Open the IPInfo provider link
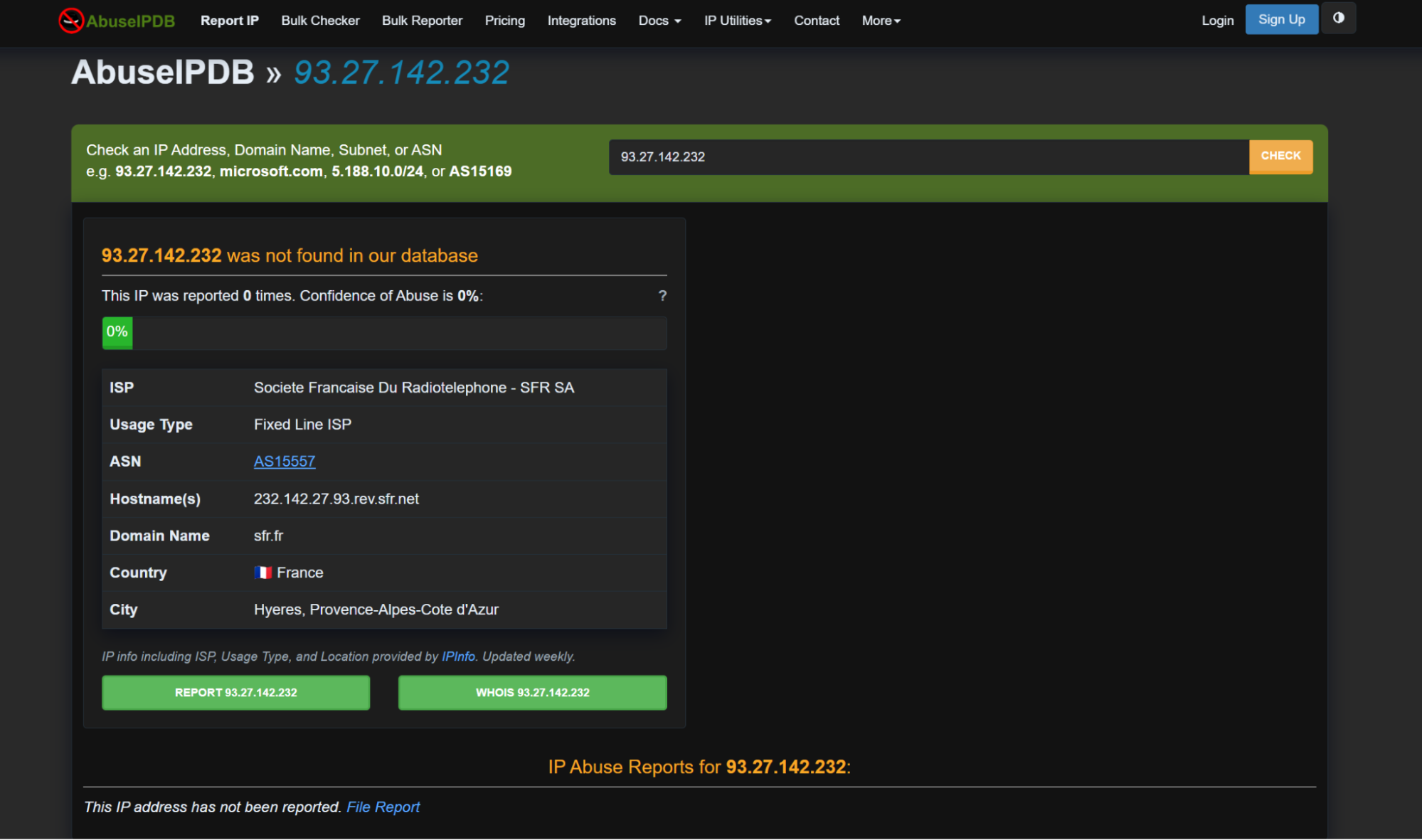 point(458,656)
